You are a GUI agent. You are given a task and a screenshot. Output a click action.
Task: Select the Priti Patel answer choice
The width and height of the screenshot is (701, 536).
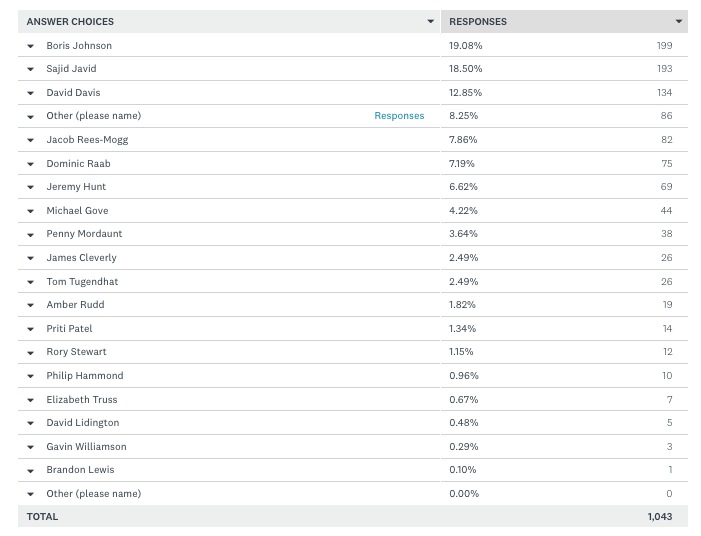click(x=70, y=329)
